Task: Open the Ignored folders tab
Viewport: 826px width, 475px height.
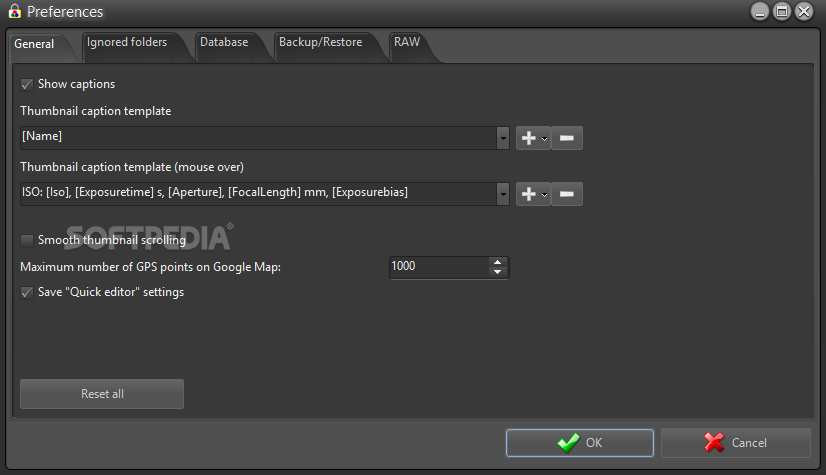Action: click(127, 42)
